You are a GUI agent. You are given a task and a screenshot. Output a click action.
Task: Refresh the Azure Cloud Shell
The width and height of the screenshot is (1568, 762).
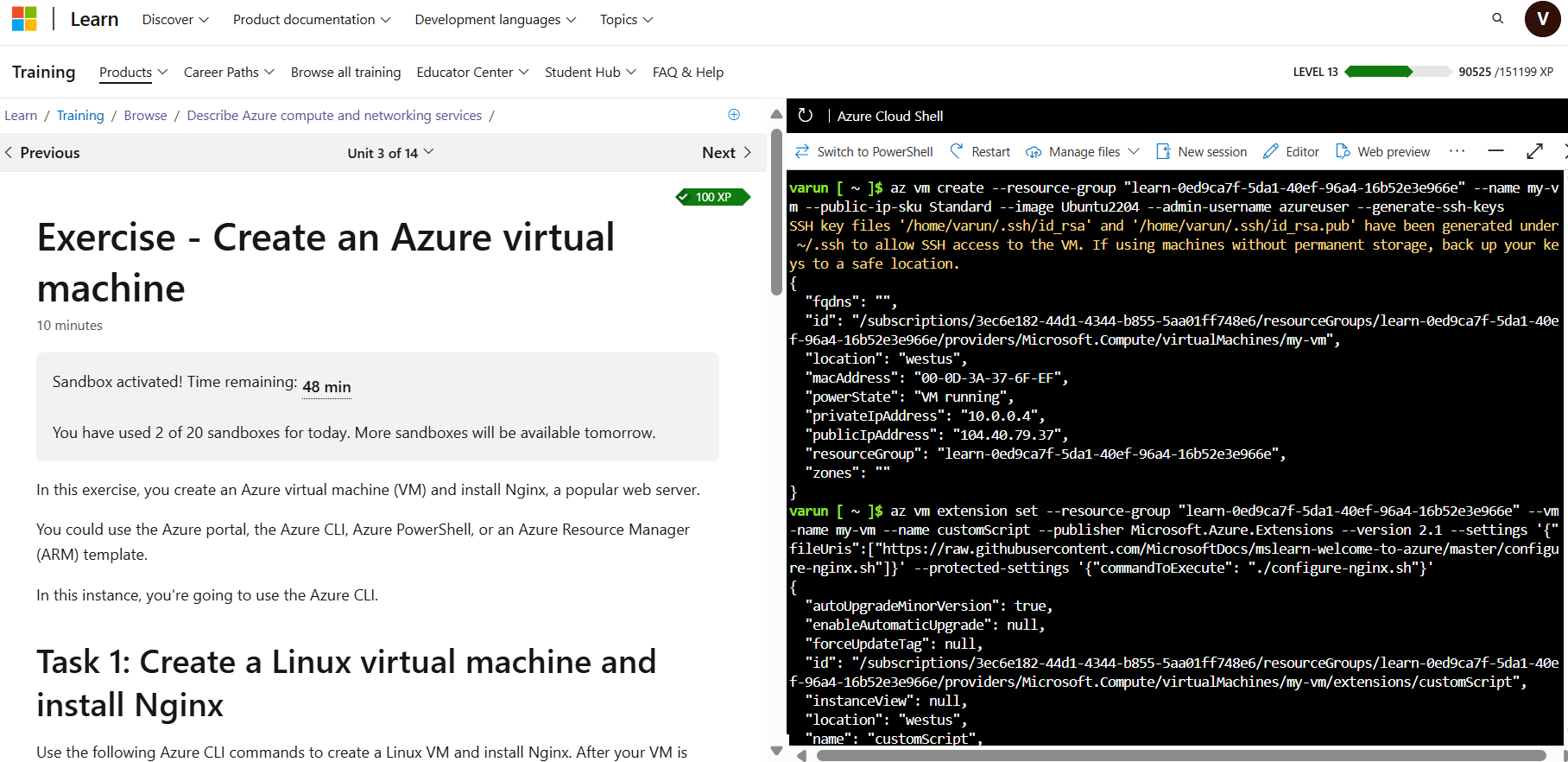[x=806, y=116]
